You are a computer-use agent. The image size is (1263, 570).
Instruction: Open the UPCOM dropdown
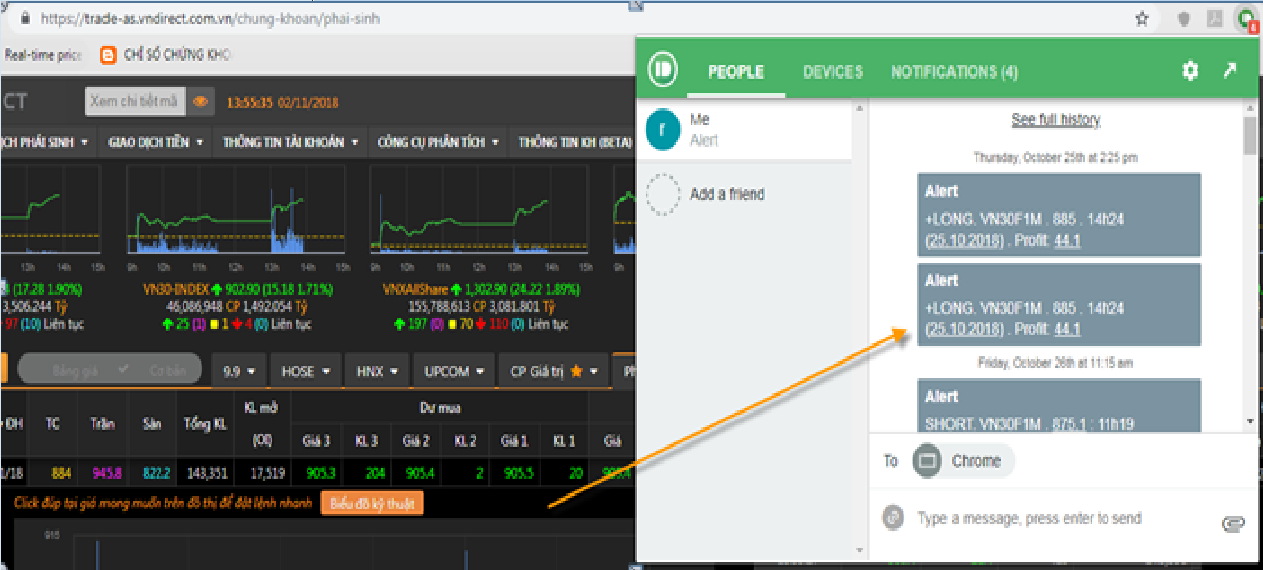point(455,371)
